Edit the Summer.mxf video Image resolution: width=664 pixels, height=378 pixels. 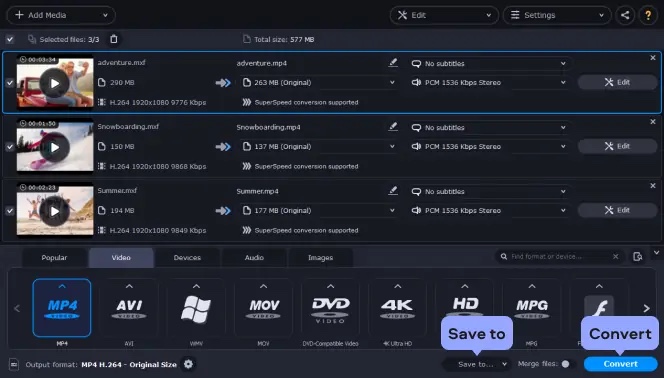pos(617,210)
